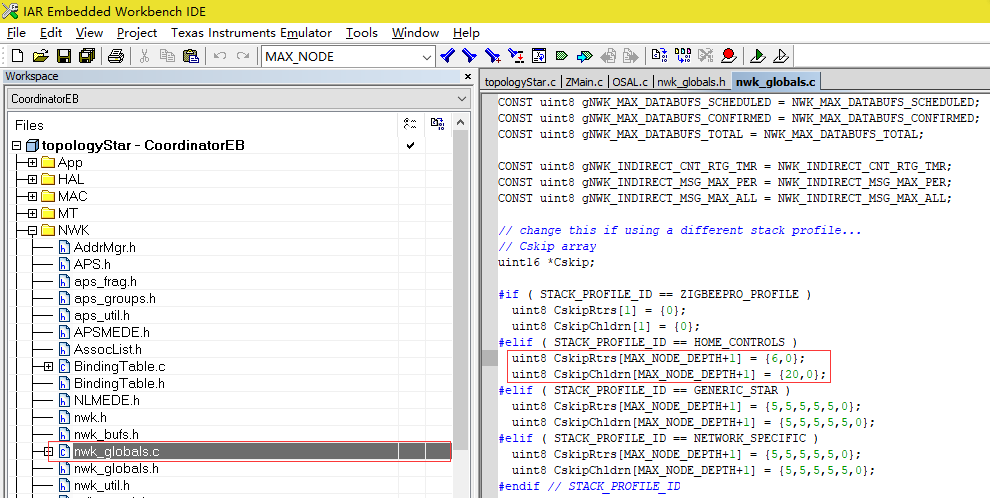Expand the HAL folder
The image size is (990, 498).
pyautogui.click(x=32, y=179)
